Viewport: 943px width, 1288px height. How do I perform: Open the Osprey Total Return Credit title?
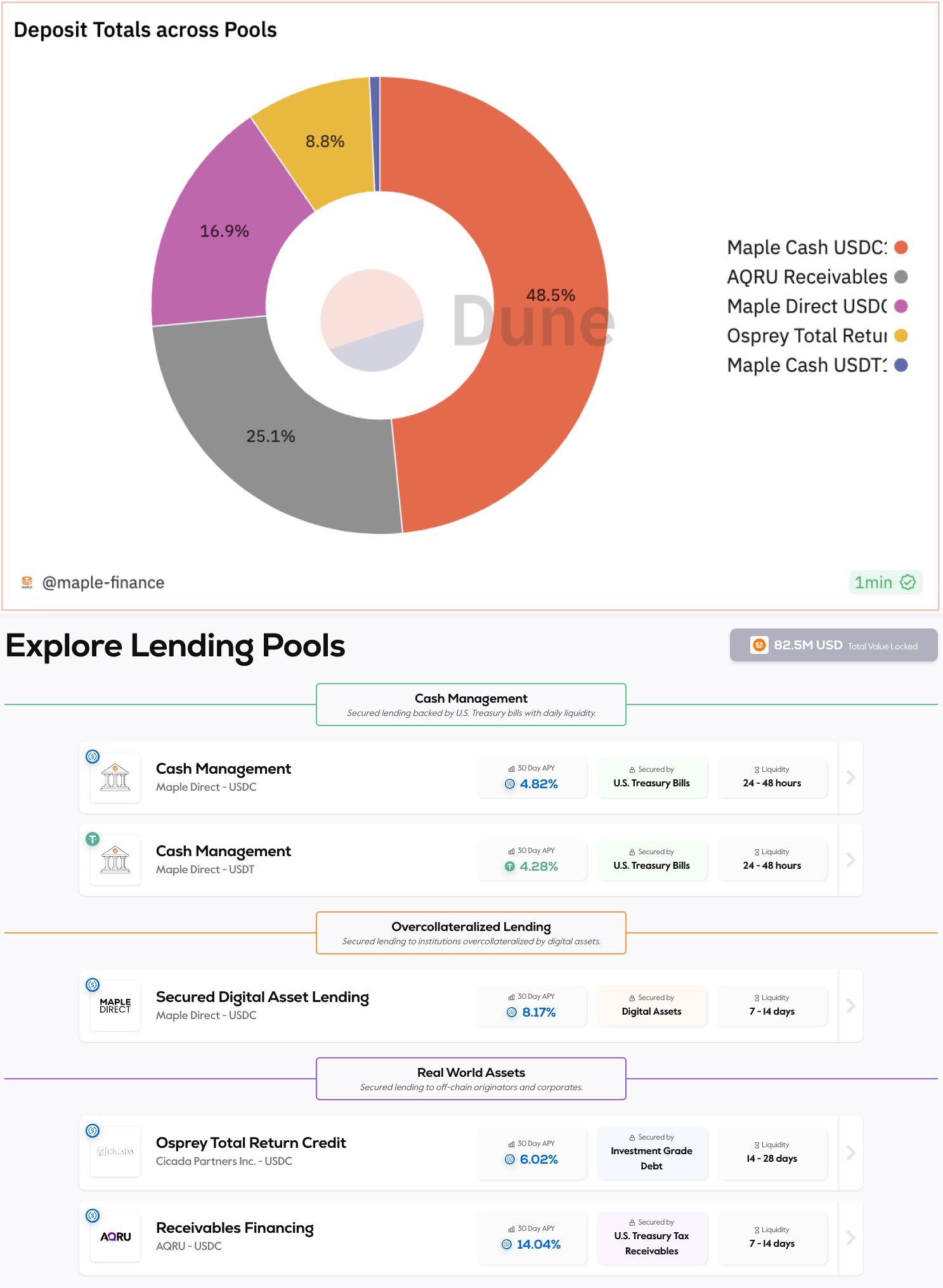coord(251,1143)
